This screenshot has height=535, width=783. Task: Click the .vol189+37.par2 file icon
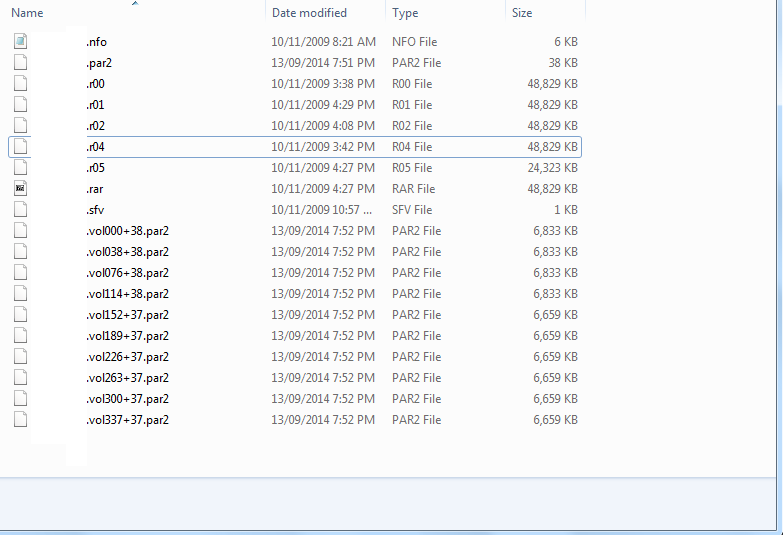[x=20, y=335]
